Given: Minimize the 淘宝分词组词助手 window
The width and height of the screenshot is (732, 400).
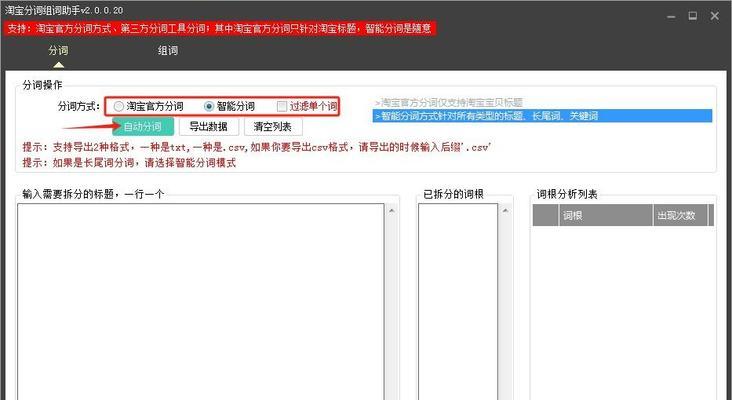Looking at the screenshot, I should click(671, 16).
